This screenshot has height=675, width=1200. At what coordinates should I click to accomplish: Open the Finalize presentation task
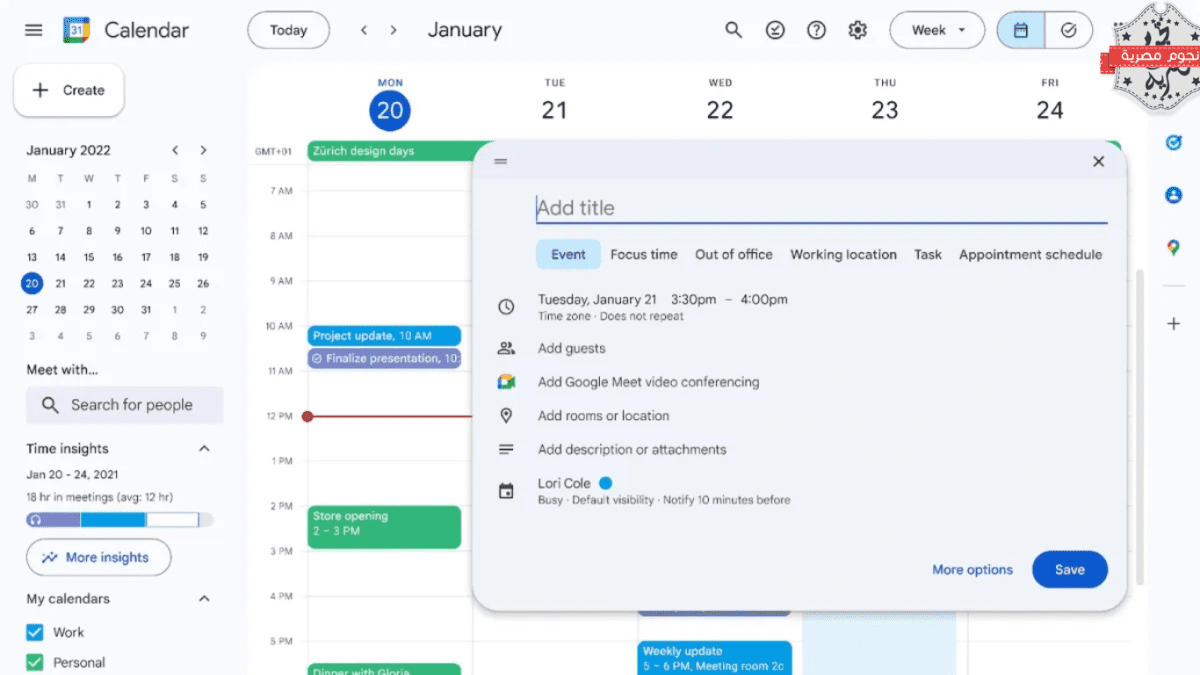point(384,358)
